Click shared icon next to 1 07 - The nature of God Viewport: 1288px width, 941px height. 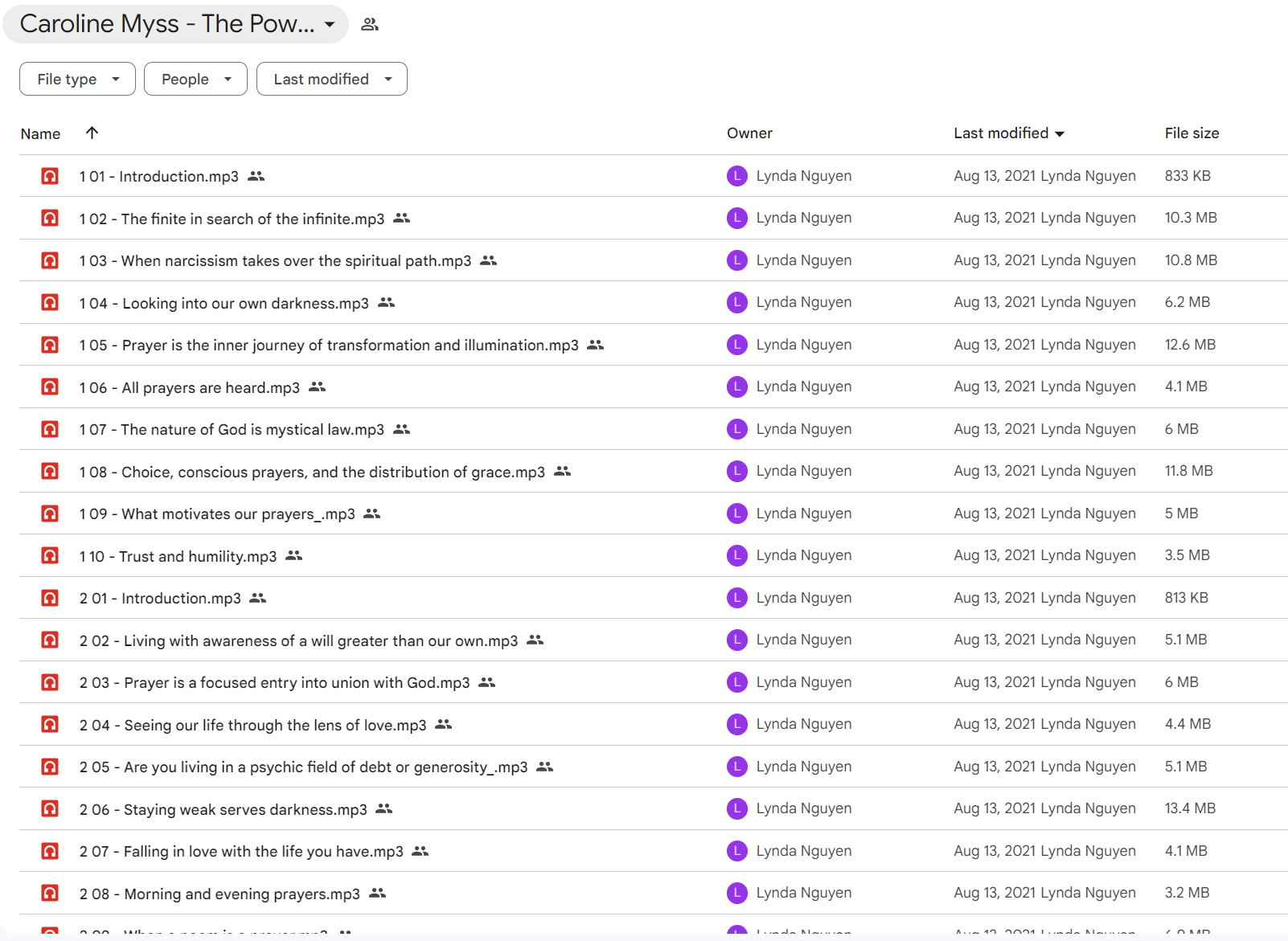pyautogui.click(x=401, y=429)
